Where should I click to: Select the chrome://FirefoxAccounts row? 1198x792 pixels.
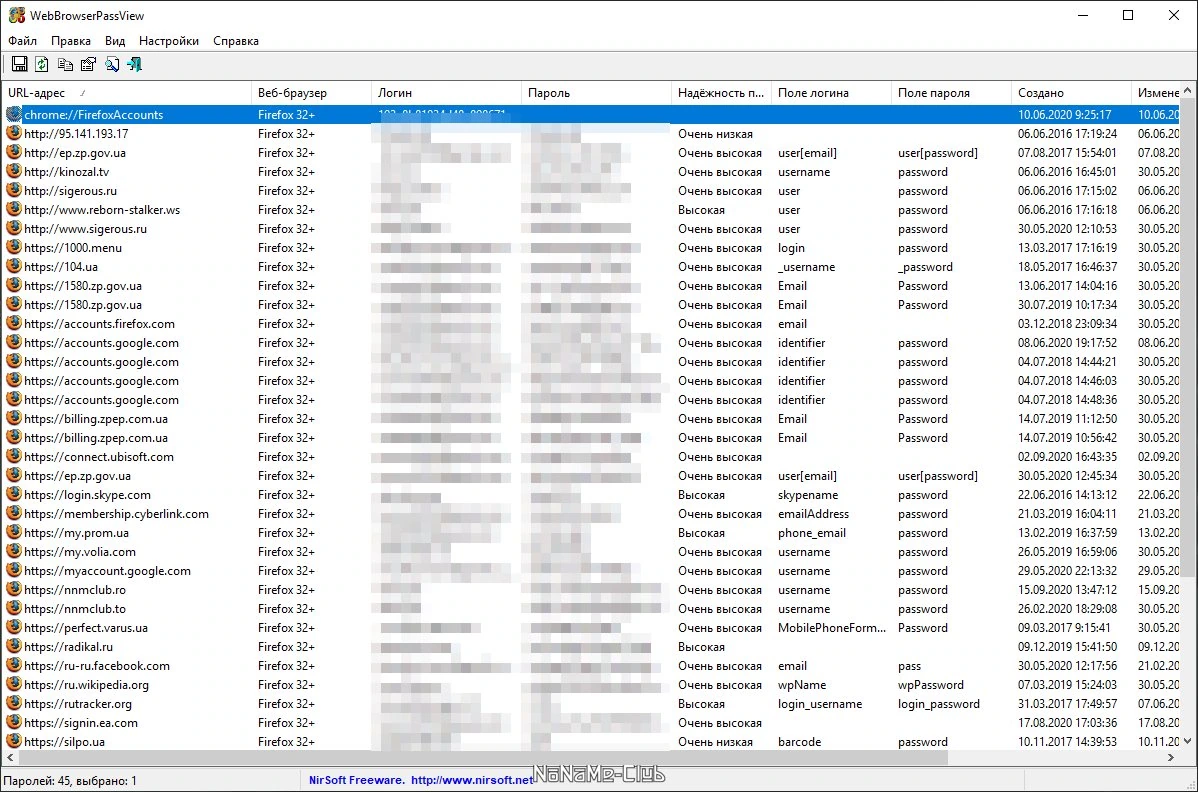coord(591,115)
